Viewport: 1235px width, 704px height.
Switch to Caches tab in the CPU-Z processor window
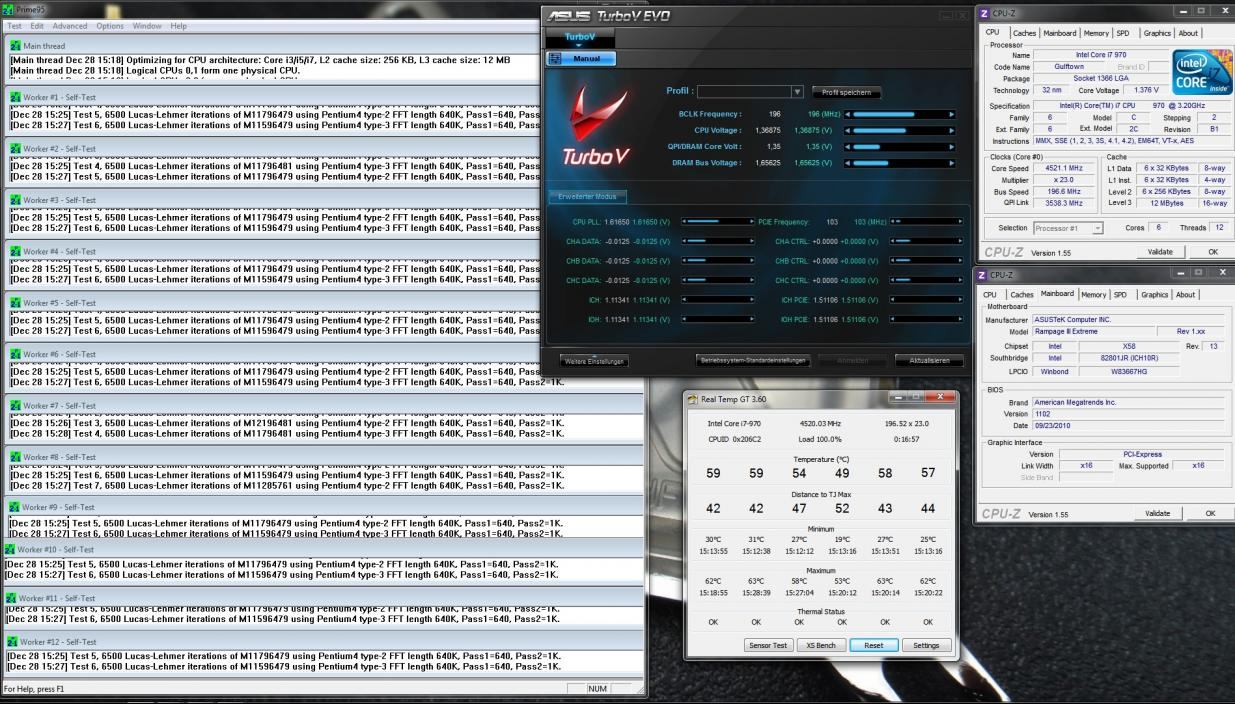(x=1024, y=33)
